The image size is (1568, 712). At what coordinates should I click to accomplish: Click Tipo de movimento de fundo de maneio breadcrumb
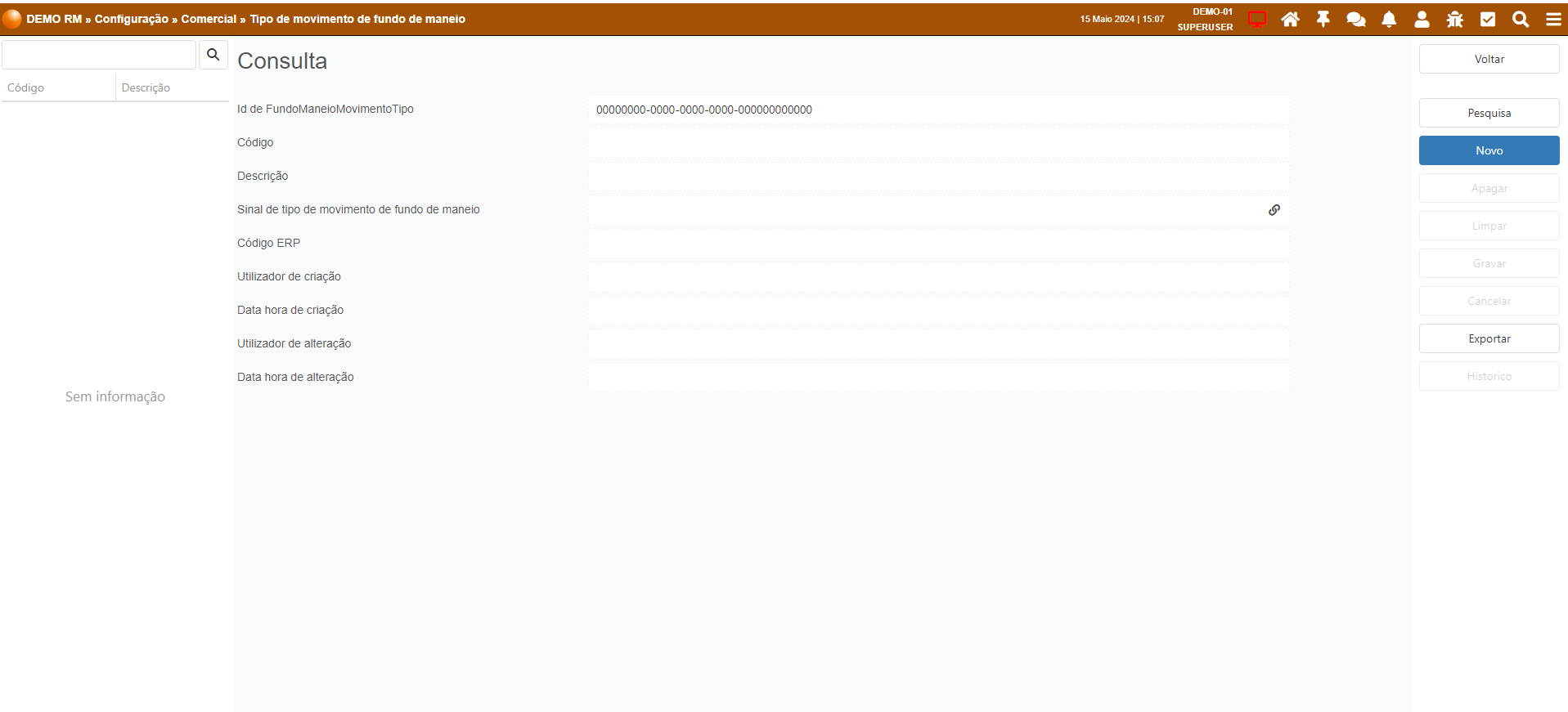[357, 19]
